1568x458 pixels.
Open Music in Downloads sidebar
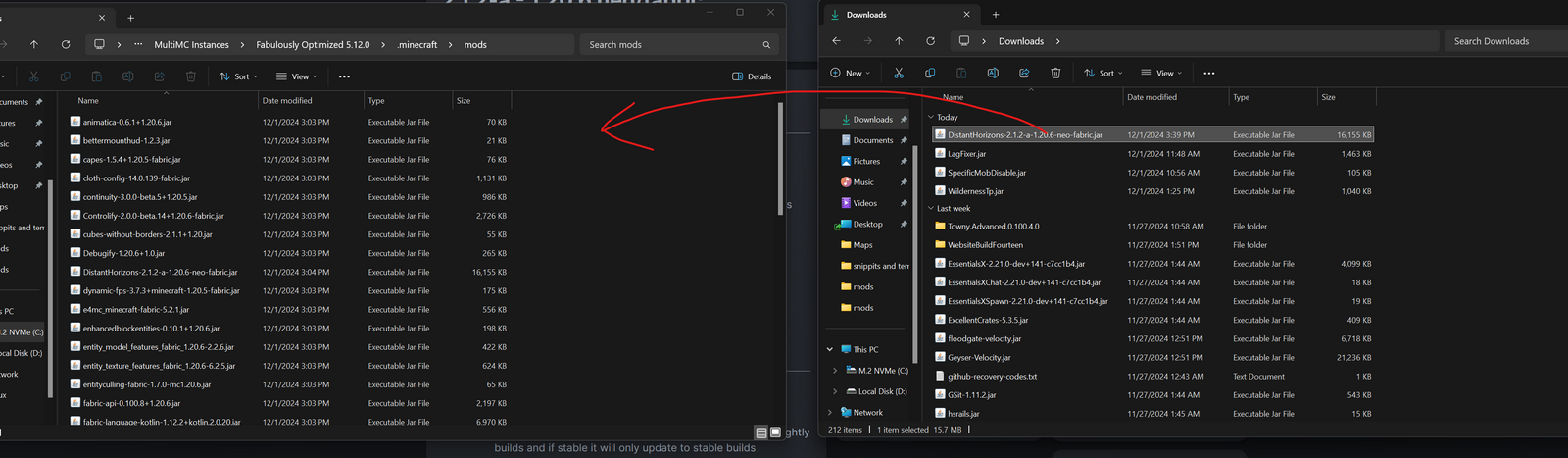865,182
